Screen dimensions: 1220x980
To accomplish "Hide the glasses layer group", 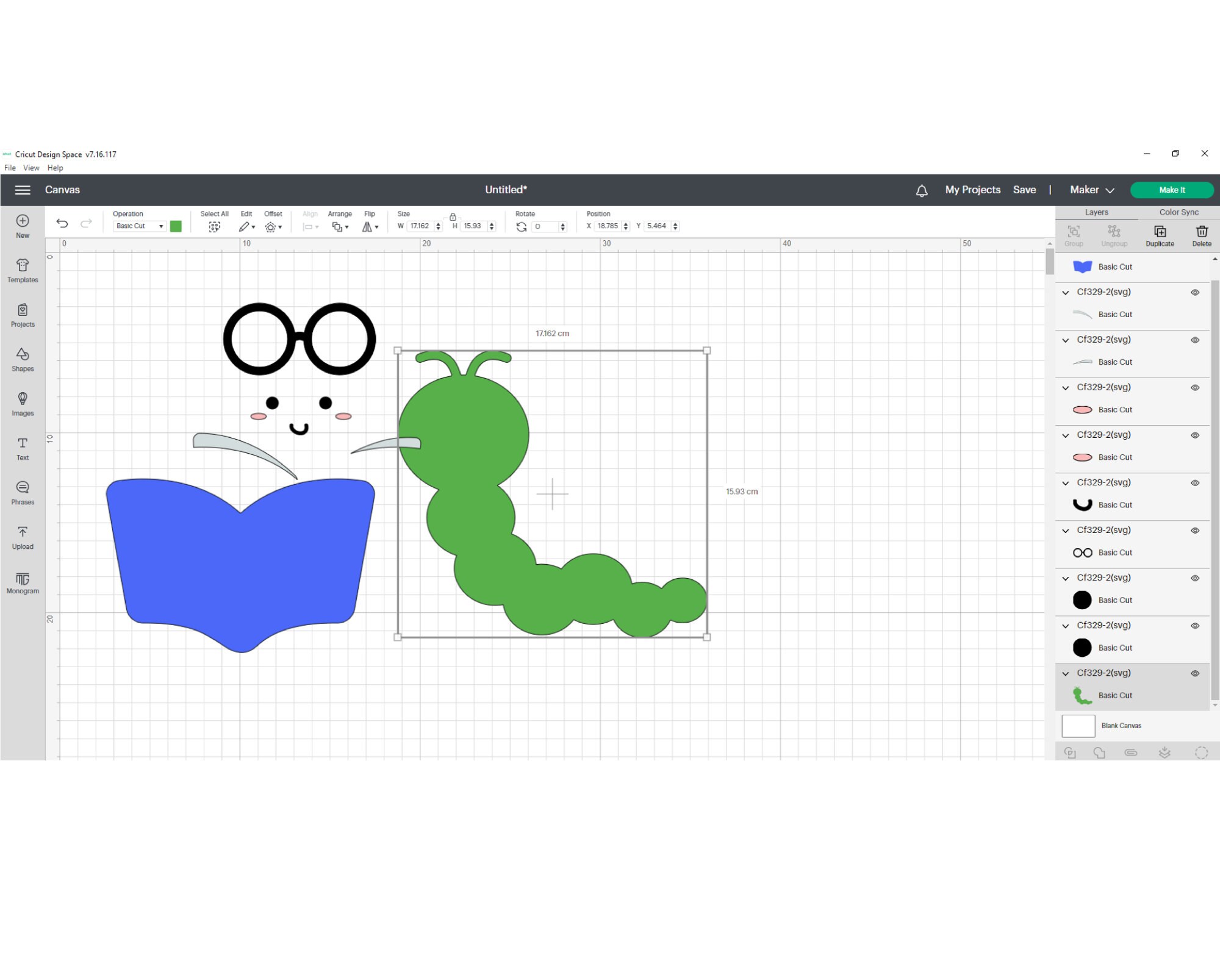I will click(1195, 530).
